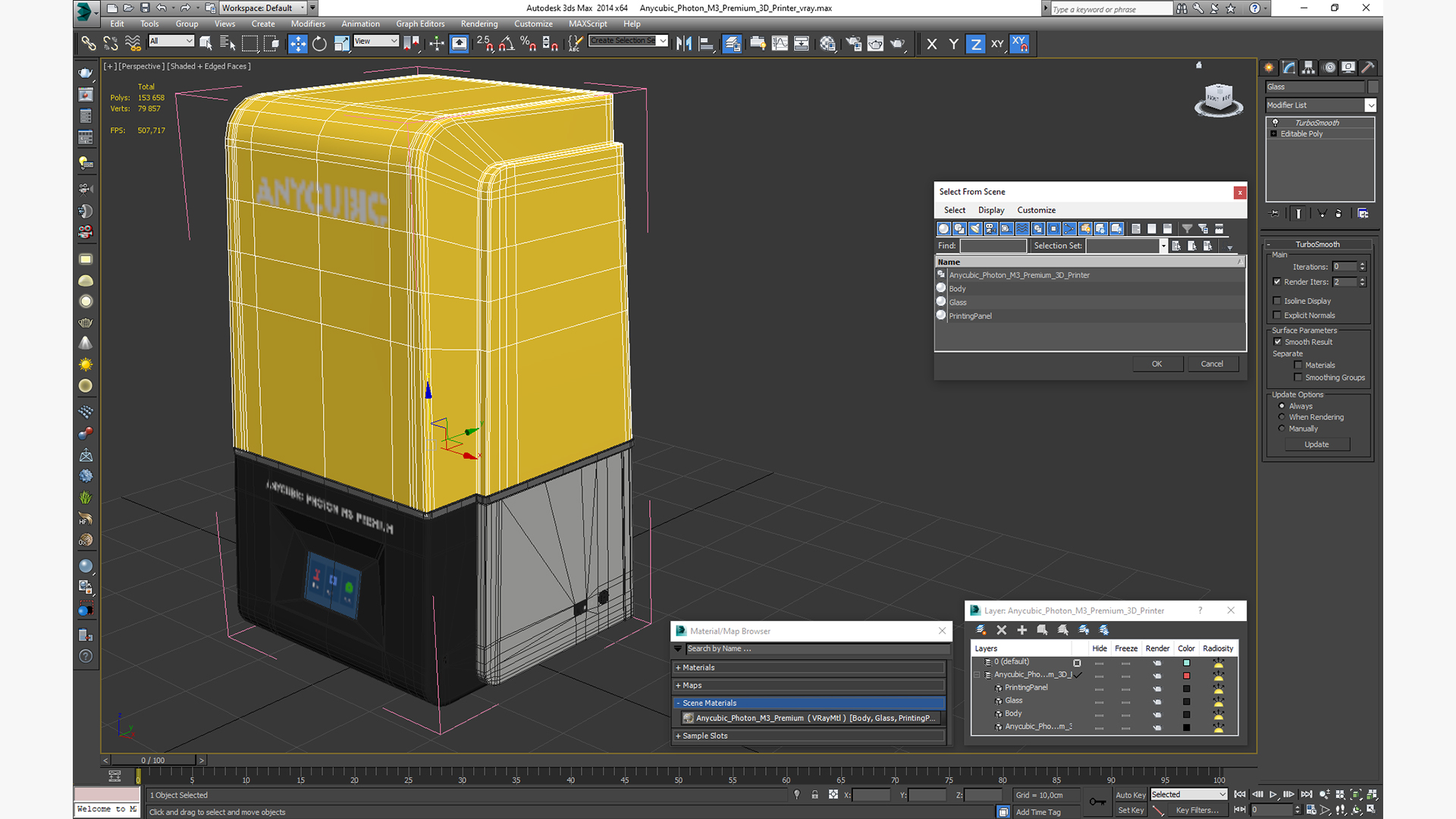Restrict transform to X axis
Screen dimensions: 1456x819
click(x=932, y=44)
